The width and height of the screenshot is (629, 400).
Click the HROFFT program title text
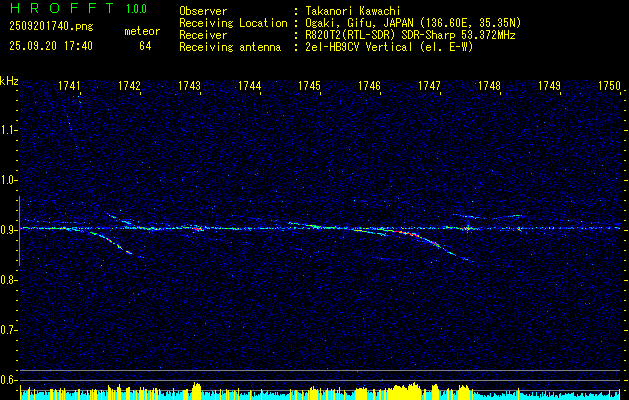pyautogui.click(x=61, y=8)
